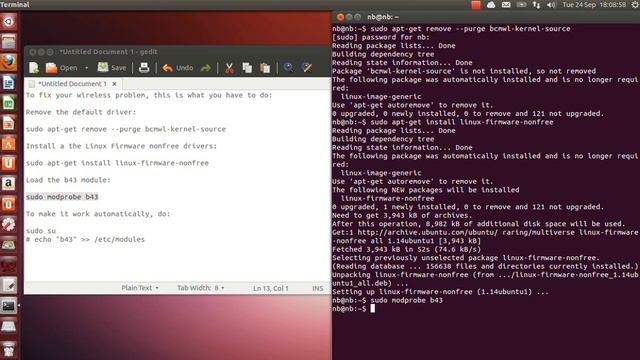
Task: Open the system session gear menu
Action: [635, 5]
